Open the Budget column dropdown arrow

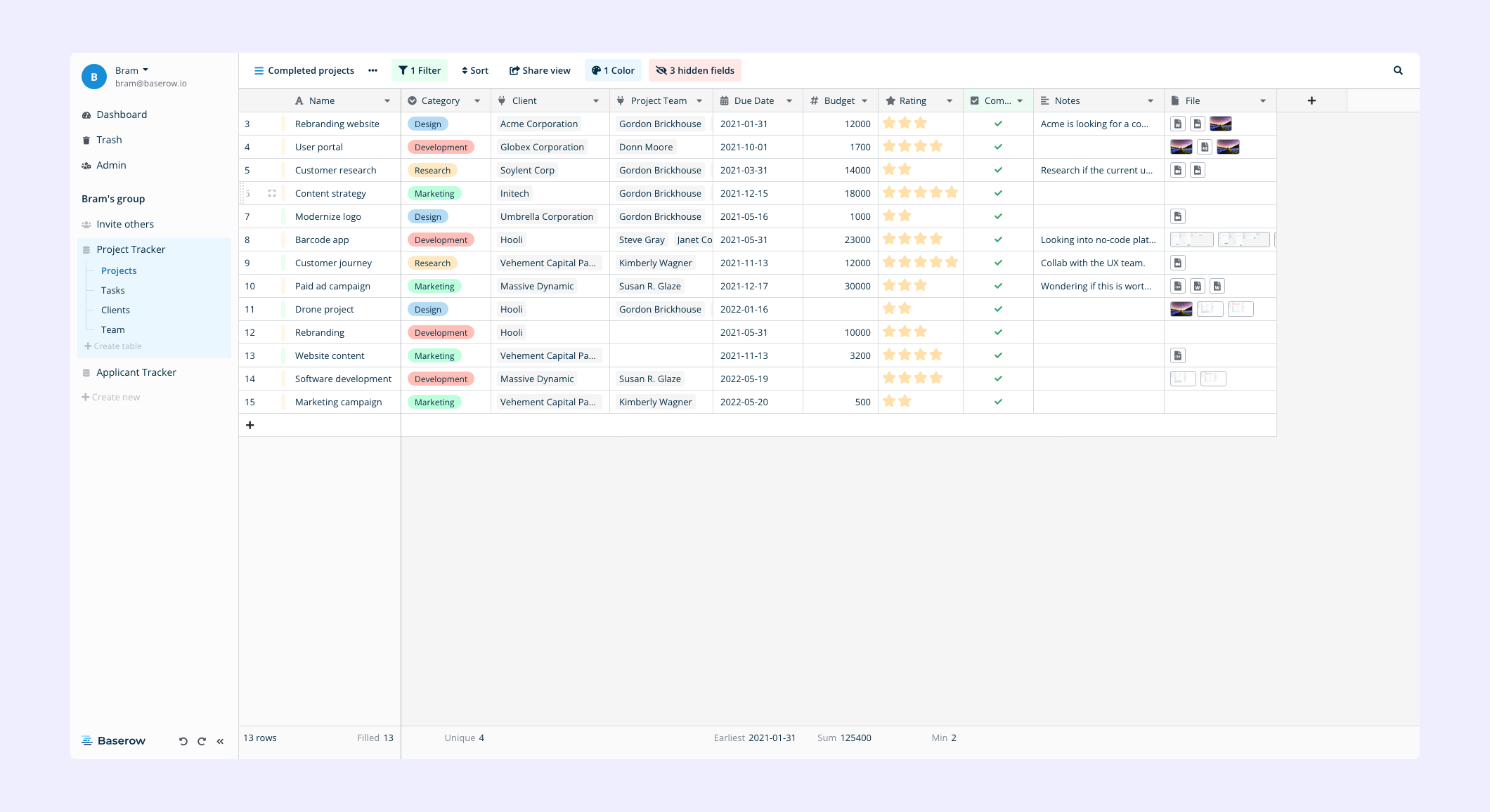click(x=864, y=100)
